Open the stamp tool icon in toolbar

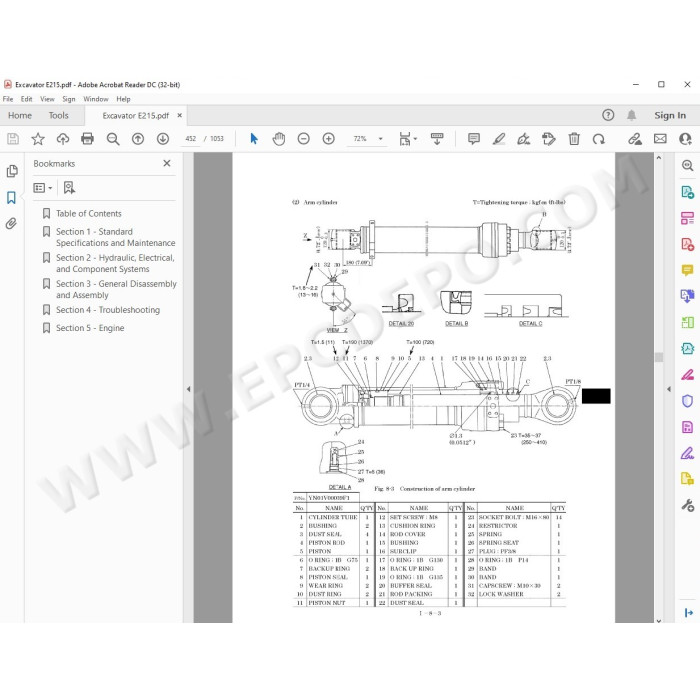(x=549, y=139)
